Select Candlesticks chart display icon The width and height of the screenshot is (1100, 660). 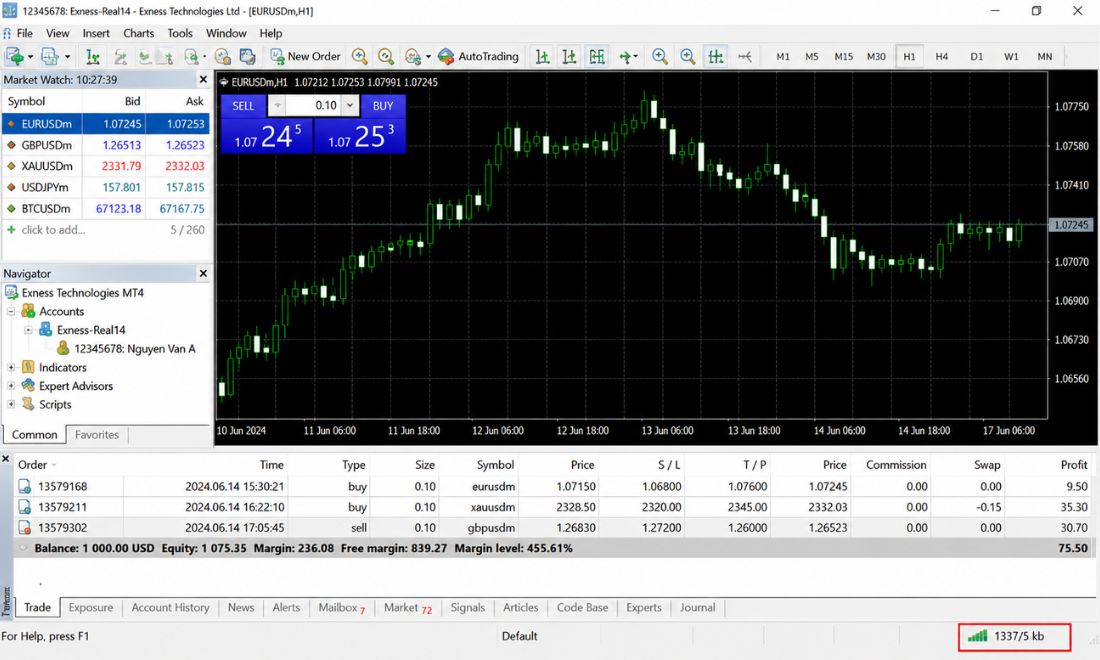point(569,56)
